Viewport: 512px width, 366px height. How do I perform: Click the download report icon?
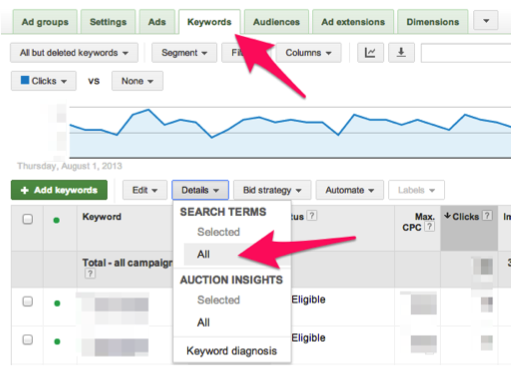coord(401,53)
